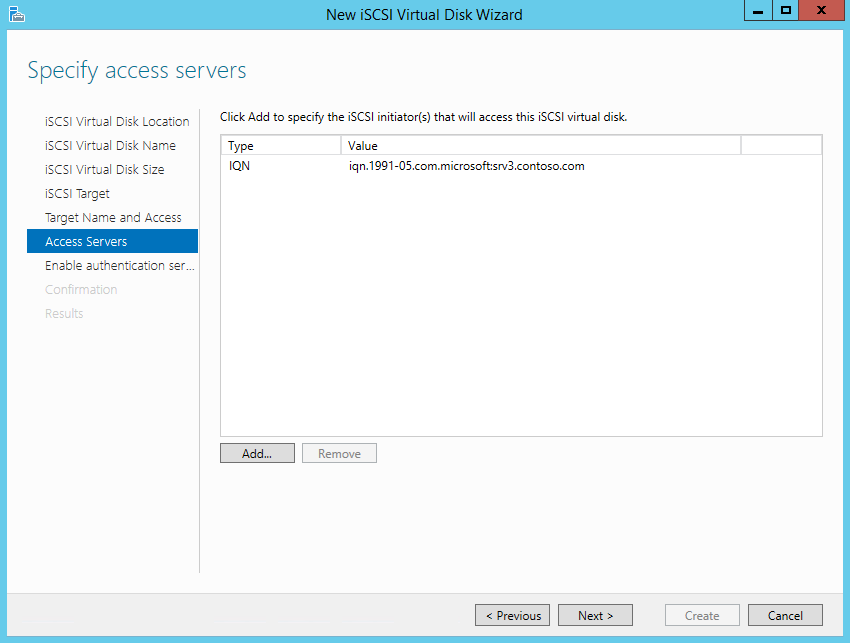Click Add... to specify an initiator

[257, 454]
